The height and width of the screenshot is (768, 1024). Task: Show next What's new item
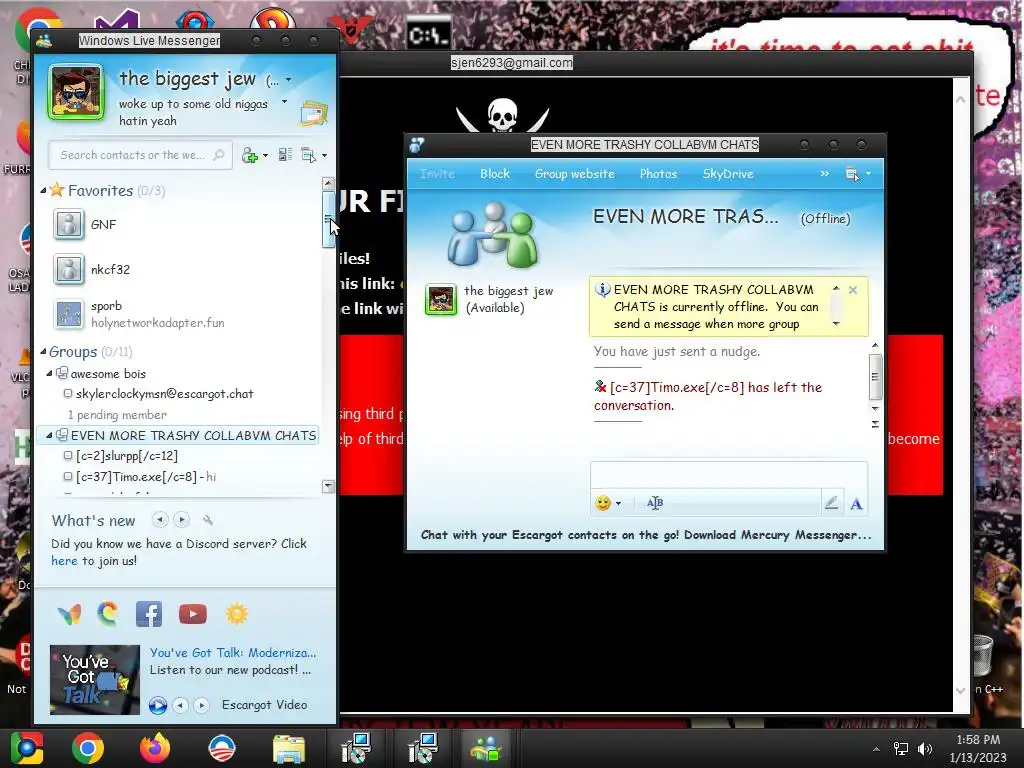182,520
